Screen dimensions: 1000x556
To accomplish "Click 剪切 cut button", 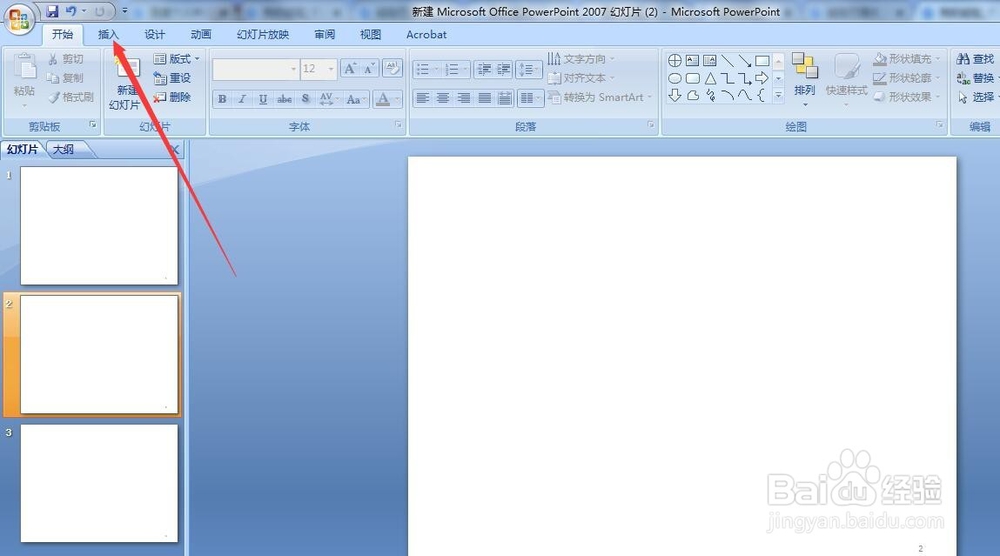I will 66,59.
